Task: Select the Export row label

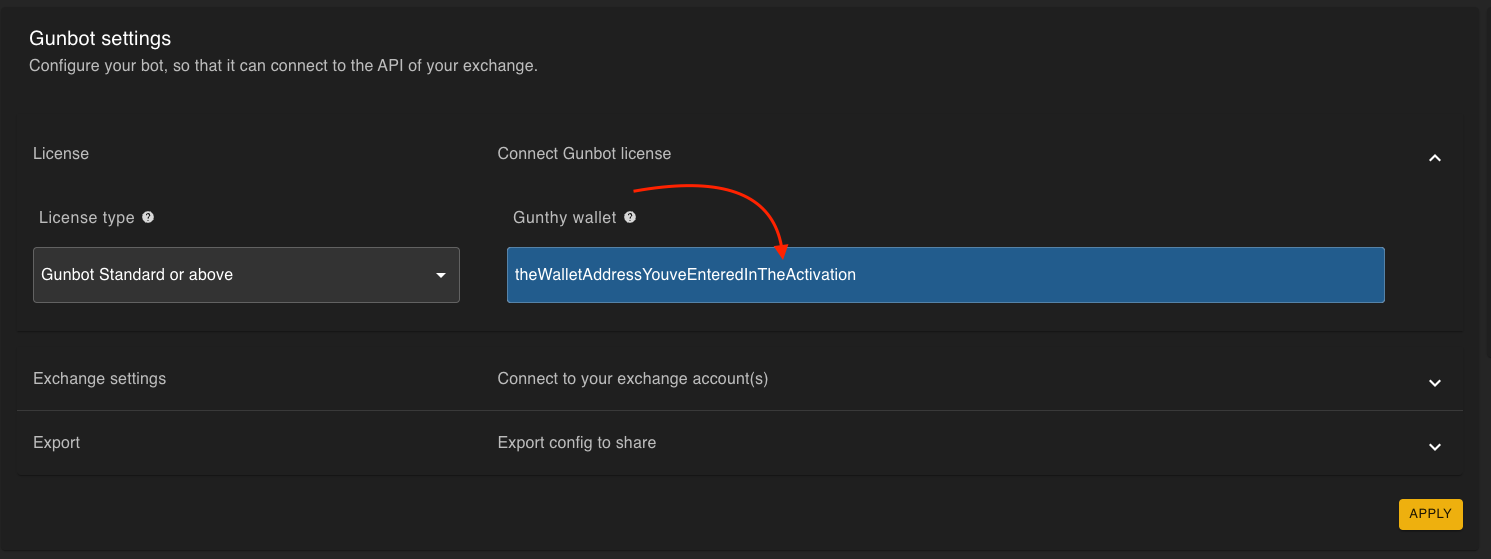Action: [56, 443]
